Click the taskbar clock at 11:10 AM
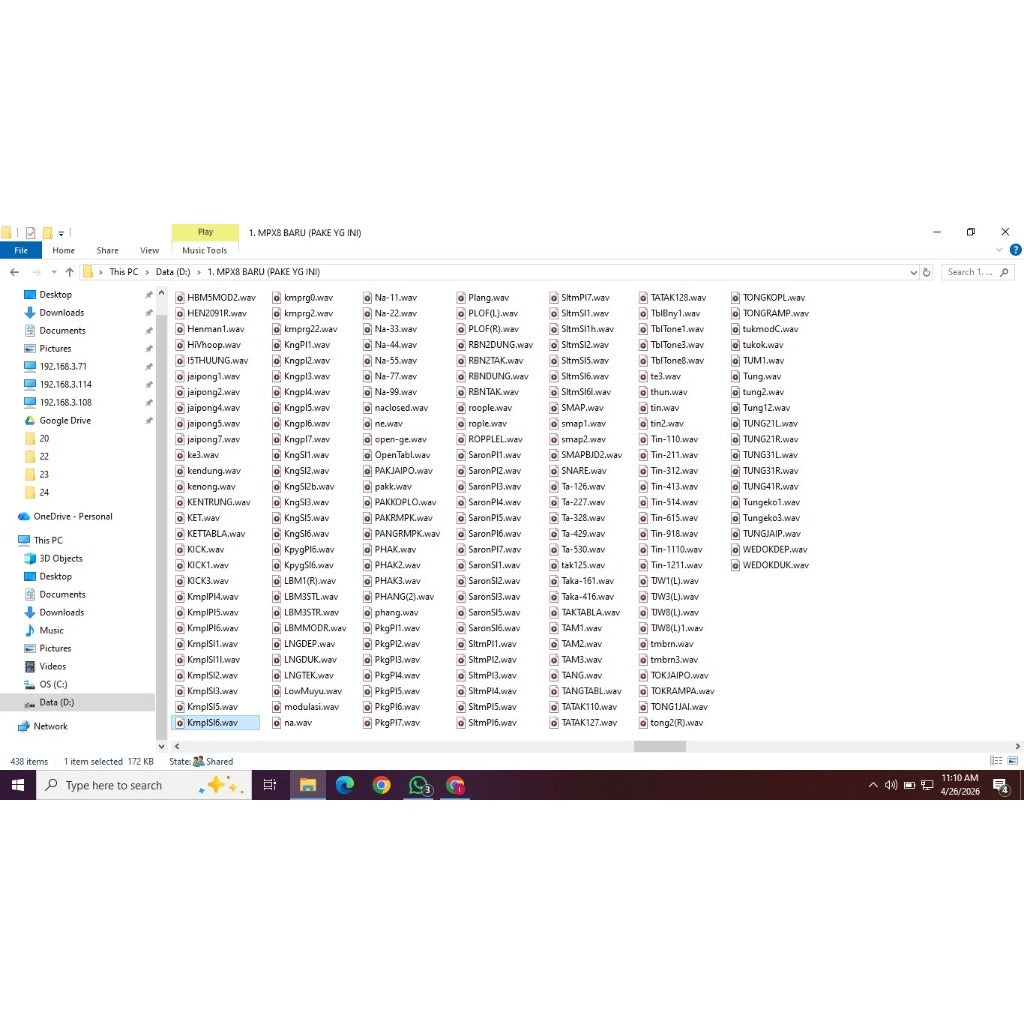Viewport: 1024px width, 1024px height. pyautogui.click(x=959, y=784)
